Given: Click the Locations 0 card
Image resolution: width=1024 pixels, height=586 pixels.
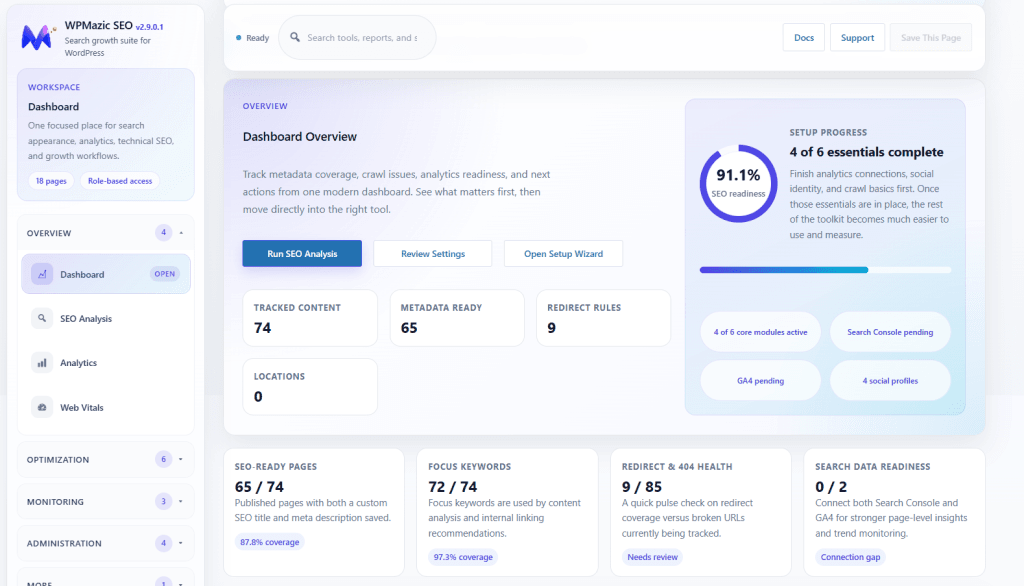Looking at the screenshot, I should 310,387.
